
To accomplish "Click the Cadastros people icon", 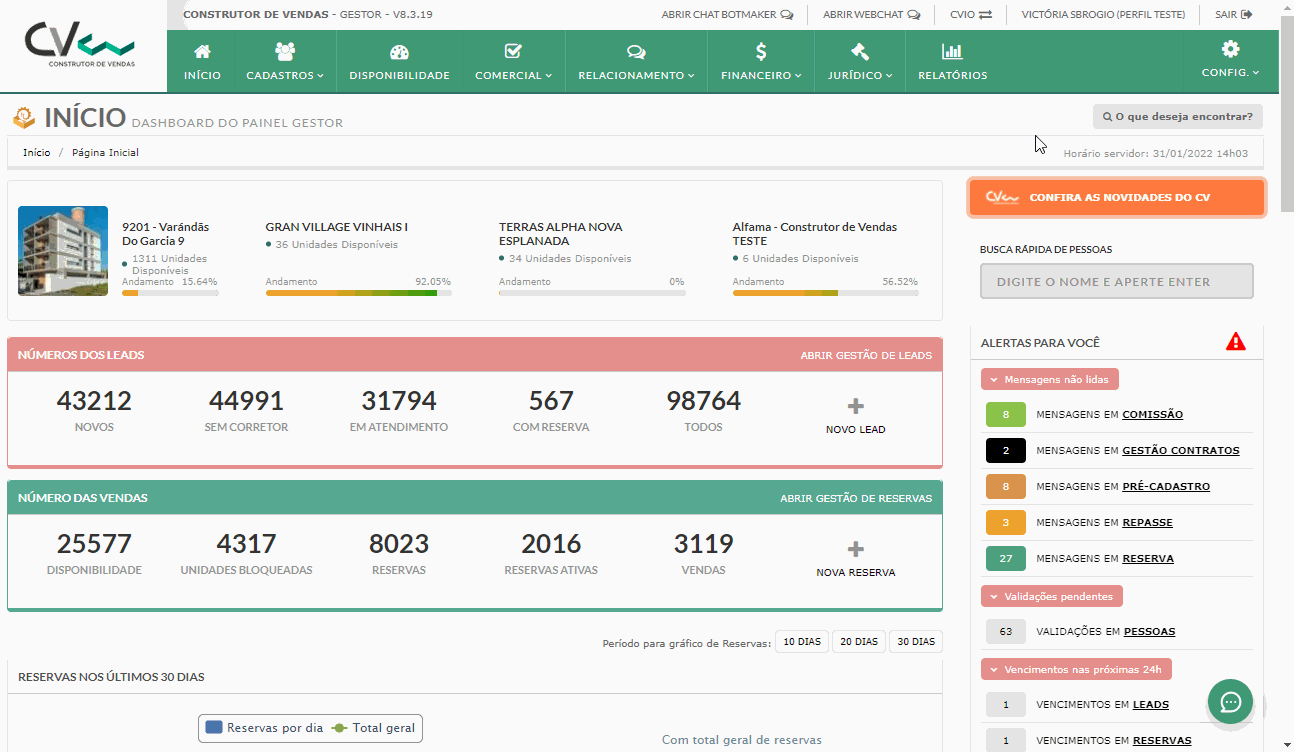I will [x=285, y=51].
